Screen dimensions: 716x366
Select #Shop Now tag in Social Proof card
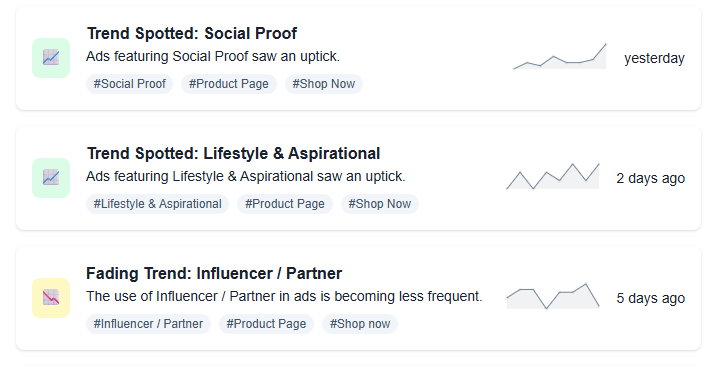click(324, 84)
